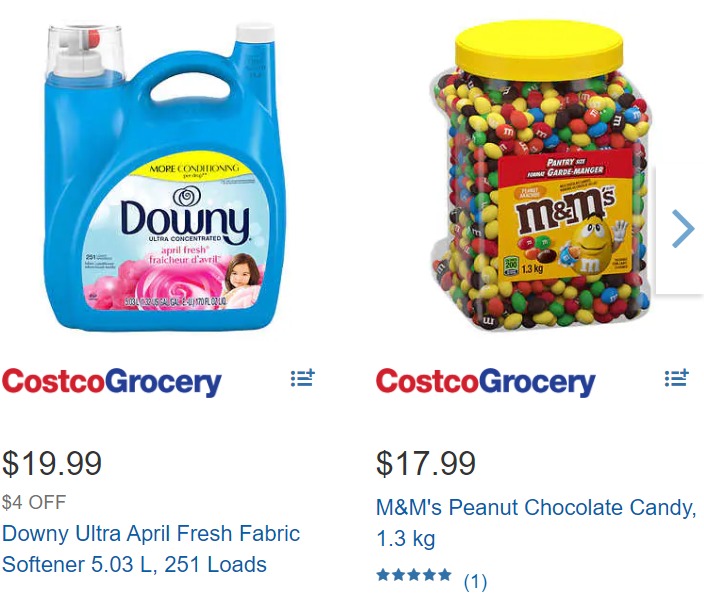Open the (1) review count for M&M's
This screenshot has width=704, height=593.
(x=475, y=581)
